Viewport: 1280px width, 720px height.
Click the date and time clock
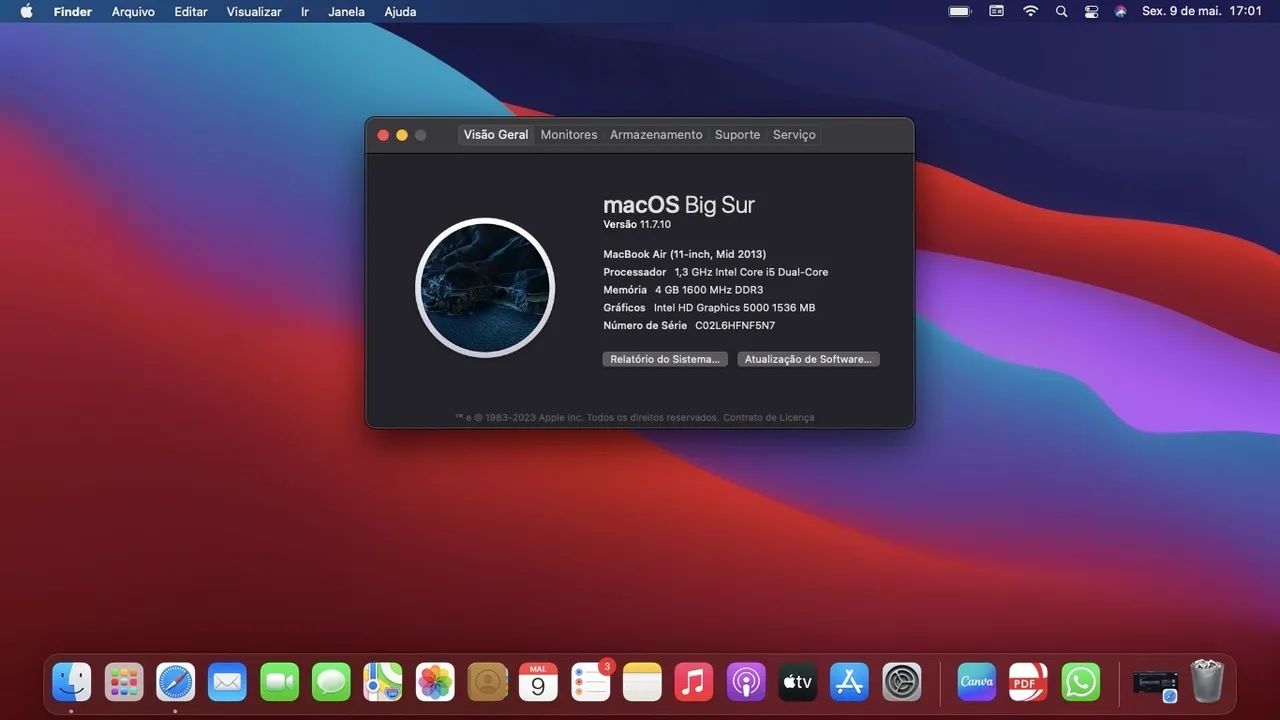(1202, 11)
